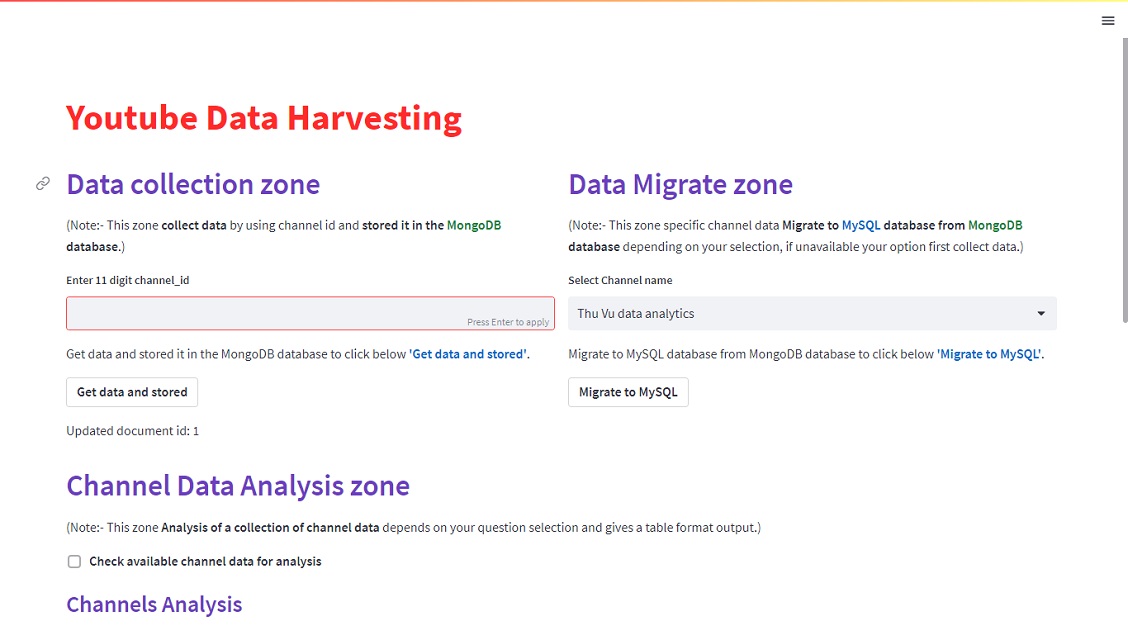This screenshot has height=640, width=1128.
Task: Click the anchor link icon beside Data collection zone
Action: 43,184
